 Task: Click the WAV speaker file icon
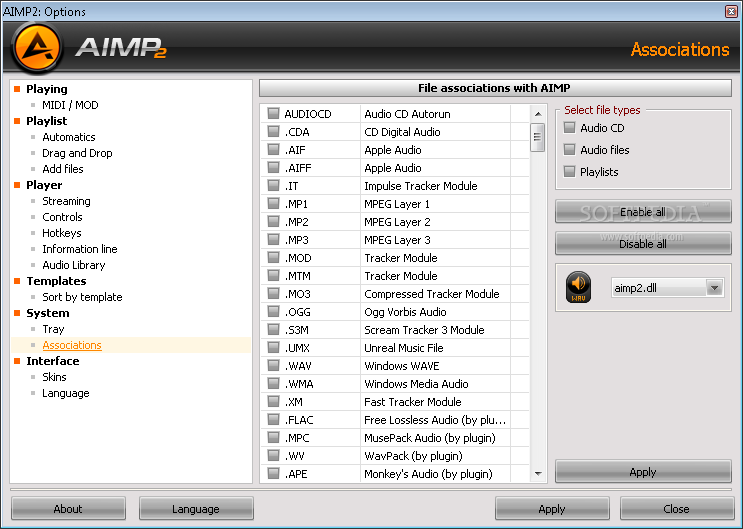578,287
